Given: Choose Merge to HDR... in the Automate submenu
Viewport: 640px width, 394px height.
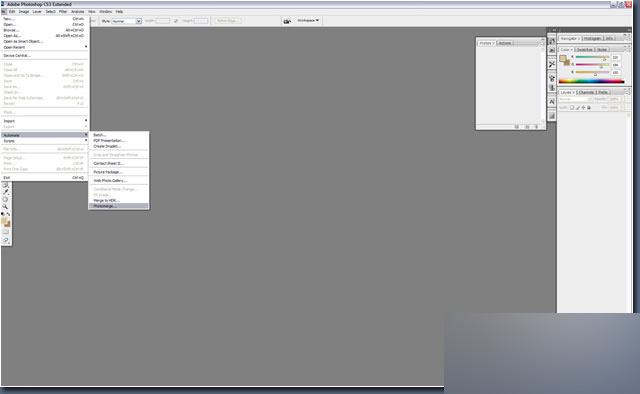Looking at the screenshot, I should [119, 200].
